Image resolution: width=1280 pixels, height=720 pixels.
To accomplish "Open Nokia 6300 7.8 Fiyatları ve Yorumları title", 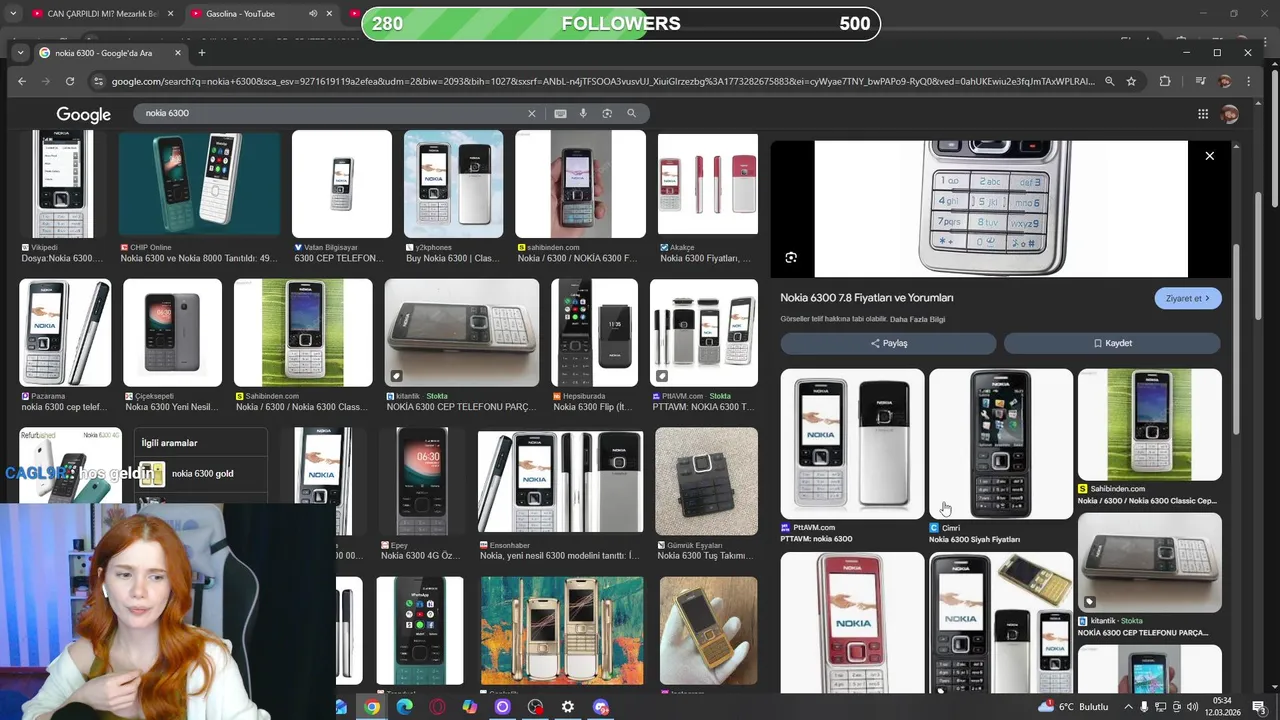I will coord(867,298).
